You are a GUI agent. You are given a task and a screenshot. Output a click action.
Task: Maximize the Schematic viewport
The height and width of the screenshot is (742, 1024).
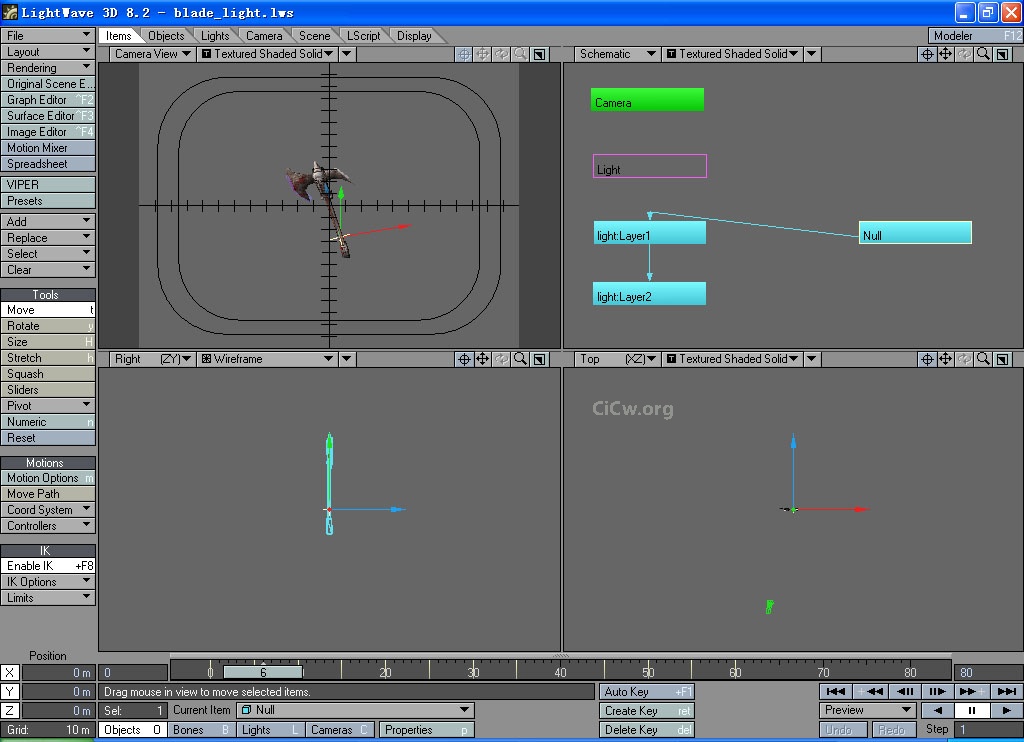click(1002, 54)
